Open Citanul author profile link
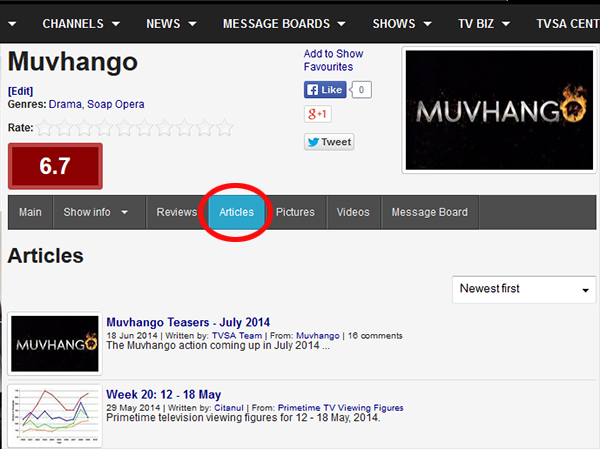The image size is (600, 449). pos(228,408)
